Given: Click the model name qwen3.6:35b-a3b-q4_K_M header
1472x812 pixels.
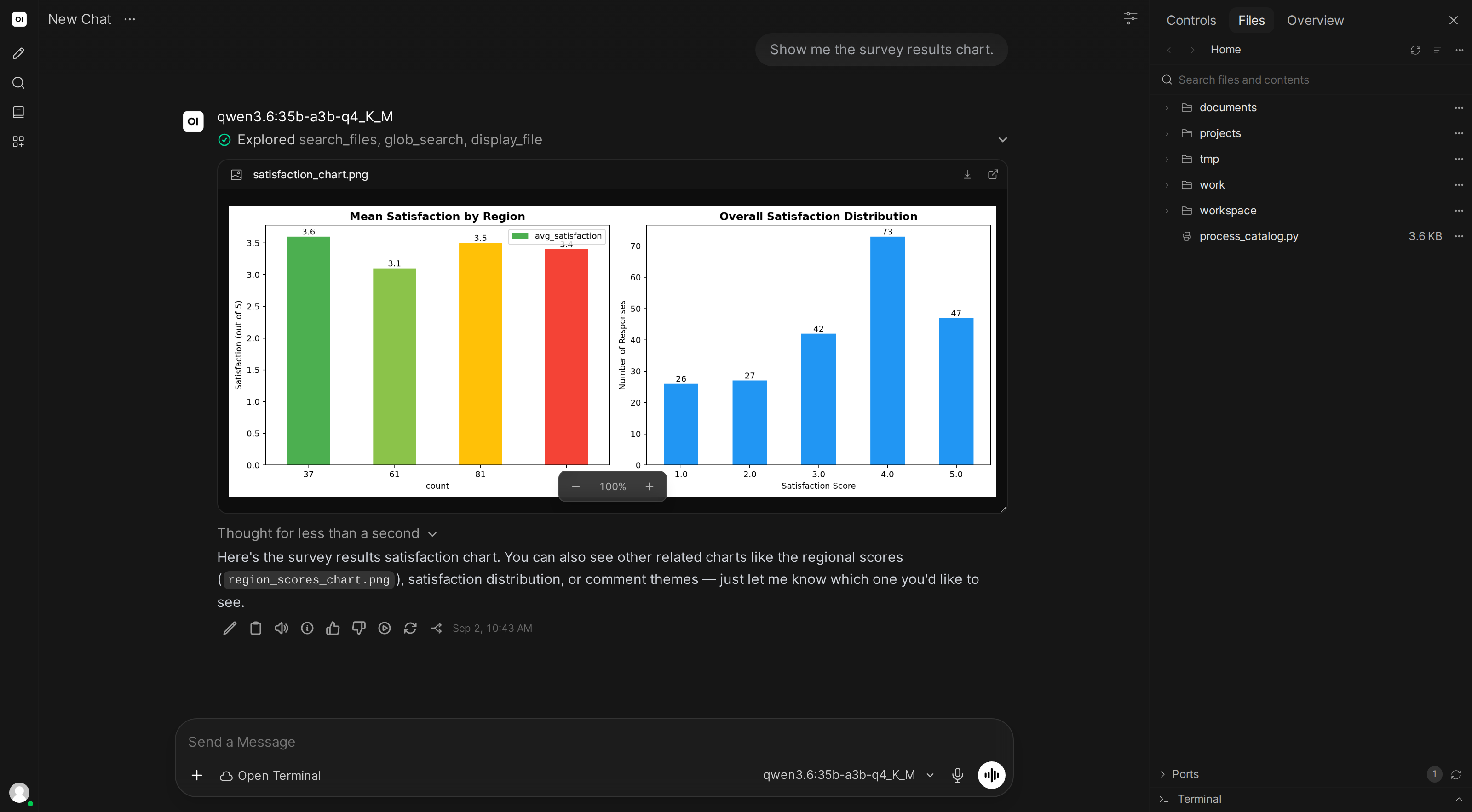Looking at the screenshot, I should (x=305, y=116).
